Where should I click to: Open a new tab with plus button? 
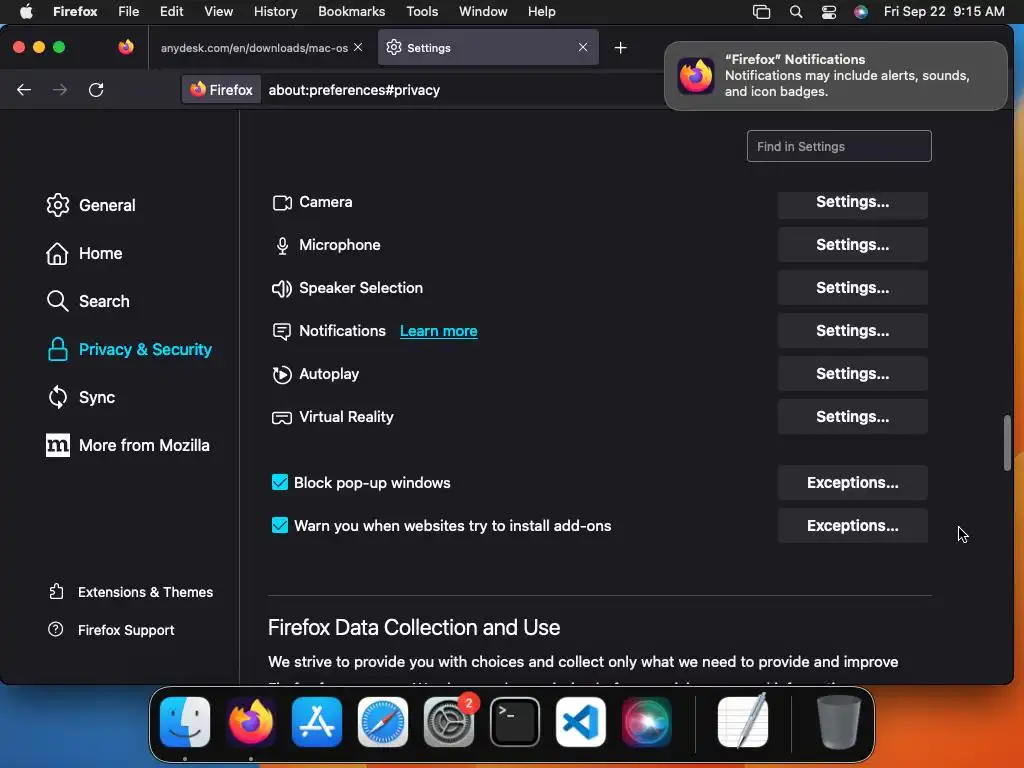[x=620, y=48]
